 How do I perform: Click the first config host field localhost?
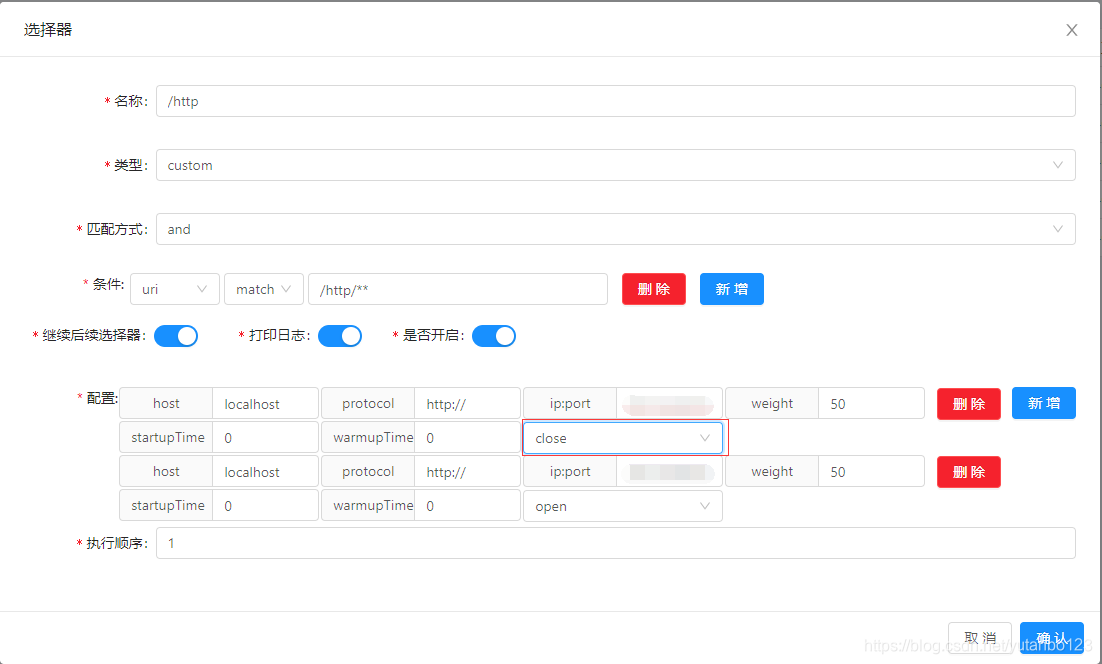point(265,403)
